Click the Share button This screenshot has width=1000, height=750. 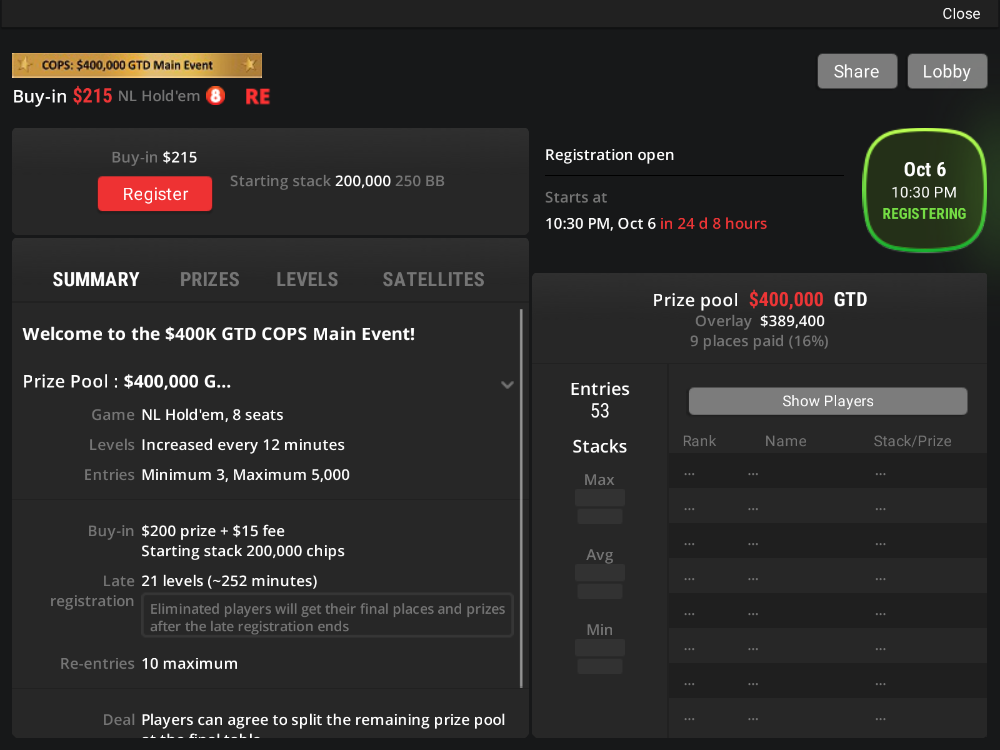[x=856, y=71]
